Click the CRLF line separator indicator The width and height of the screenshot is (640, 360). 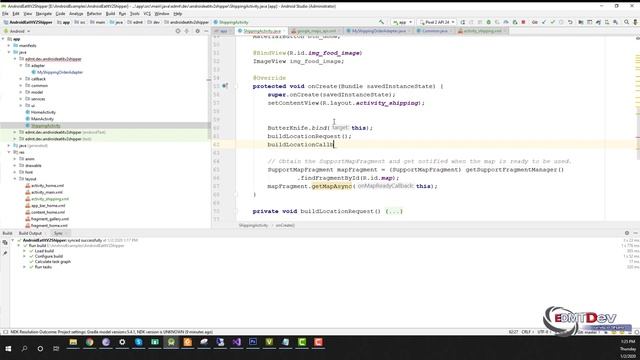click(527, 332)
